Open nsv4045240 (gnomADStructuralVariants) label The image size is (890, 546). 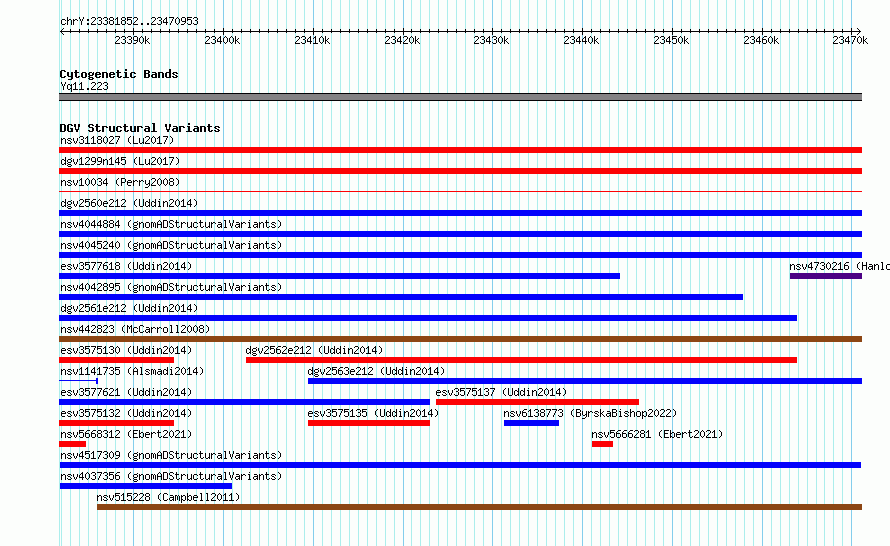171,245
